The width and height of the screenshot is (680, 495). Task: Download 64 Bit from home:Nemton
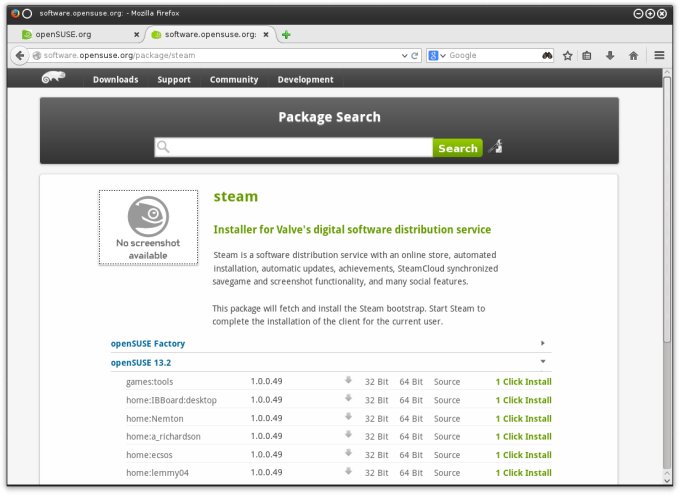point(411,419)
